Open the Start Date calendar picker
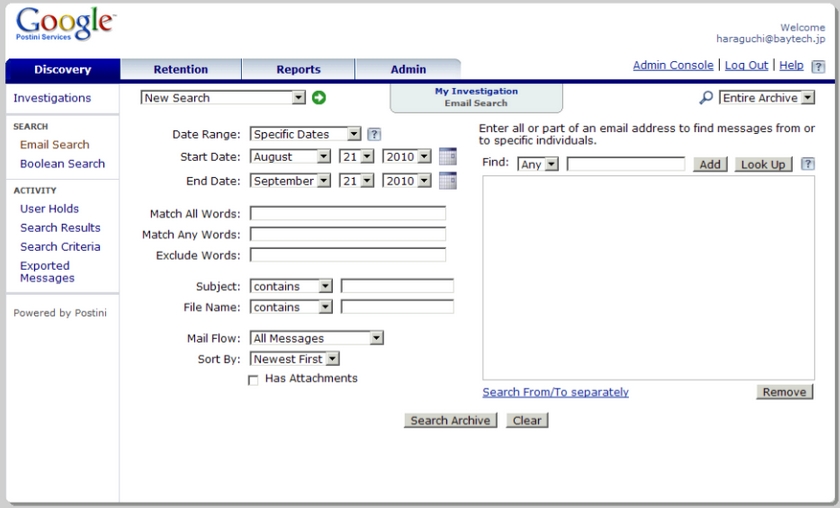The width and height of the screenshot is (840, 508). pyautogui.click(x=447, y=156)
